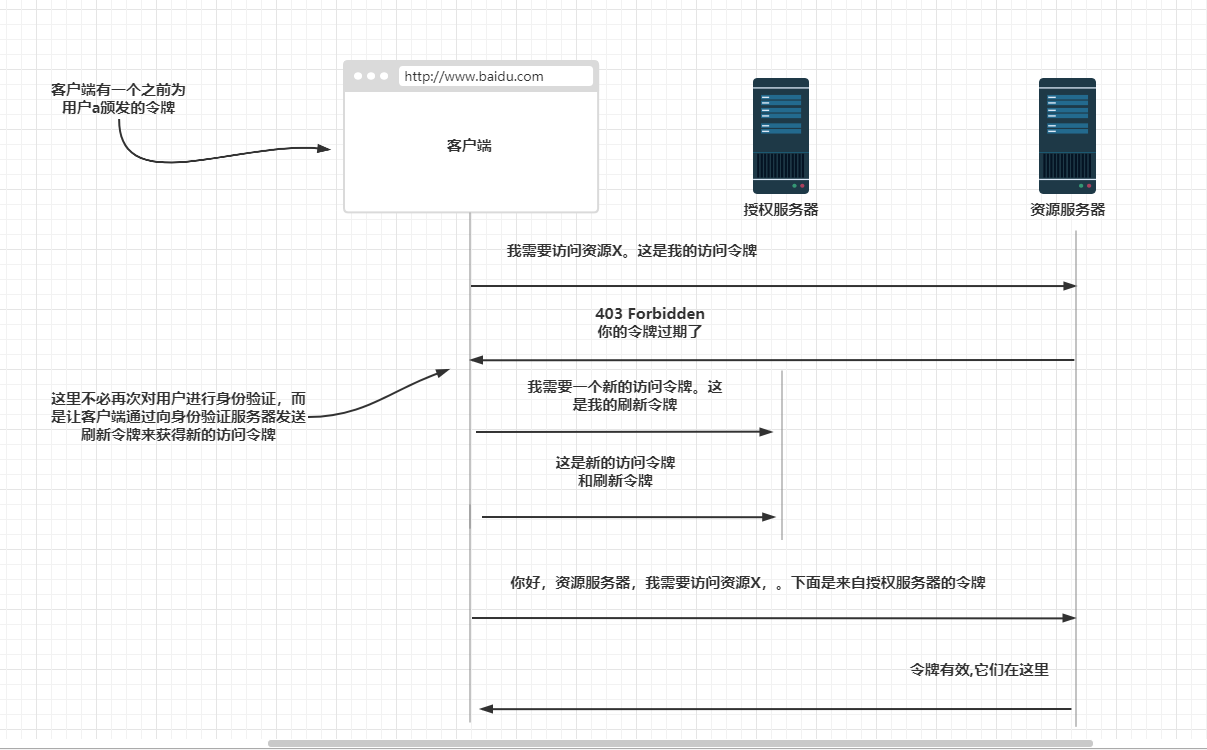Select the 客户端 label inside the browser window

click(469, 146)
